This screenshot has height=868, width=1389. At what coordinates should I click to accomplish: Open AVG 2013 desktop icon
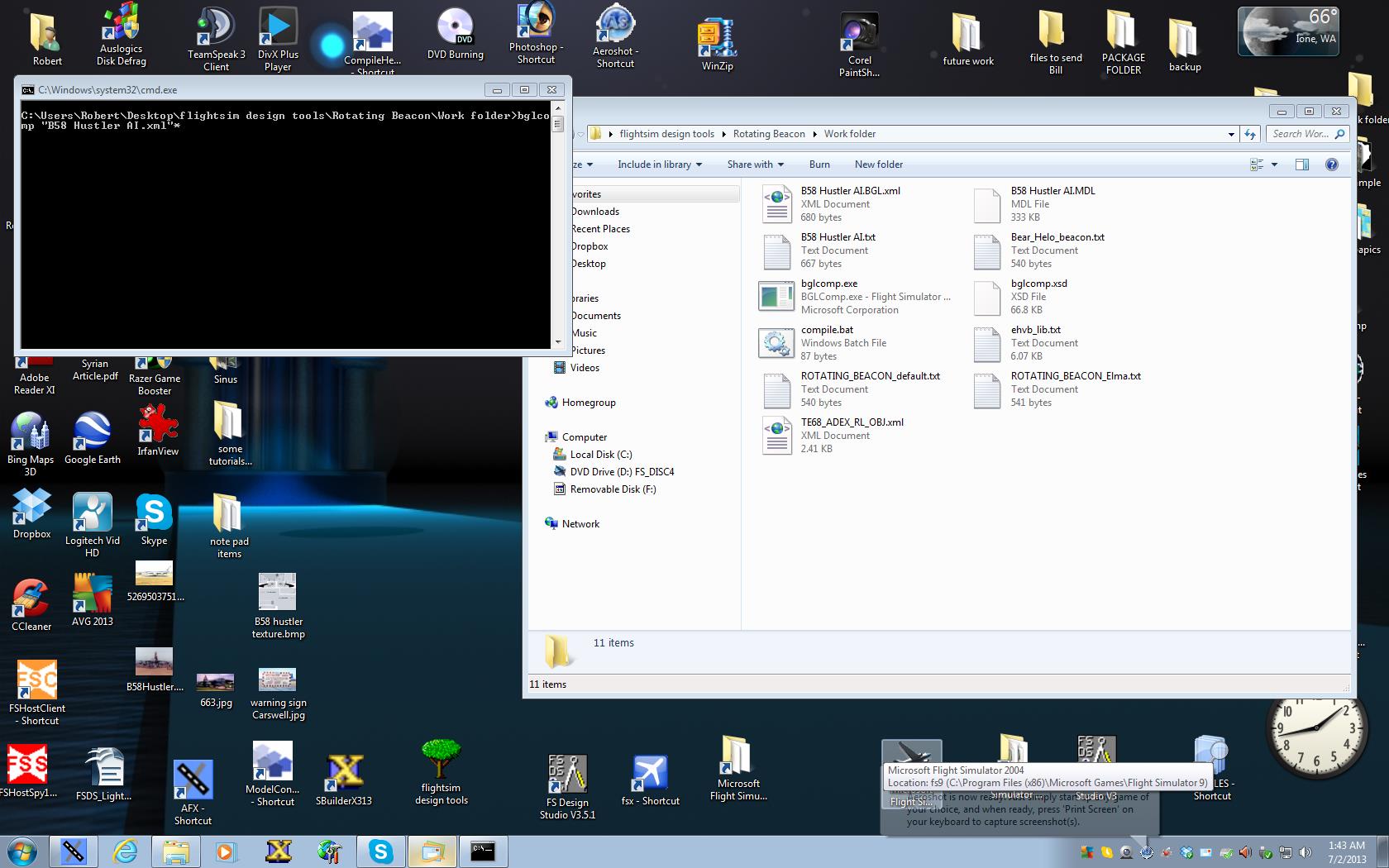point(93,600)
